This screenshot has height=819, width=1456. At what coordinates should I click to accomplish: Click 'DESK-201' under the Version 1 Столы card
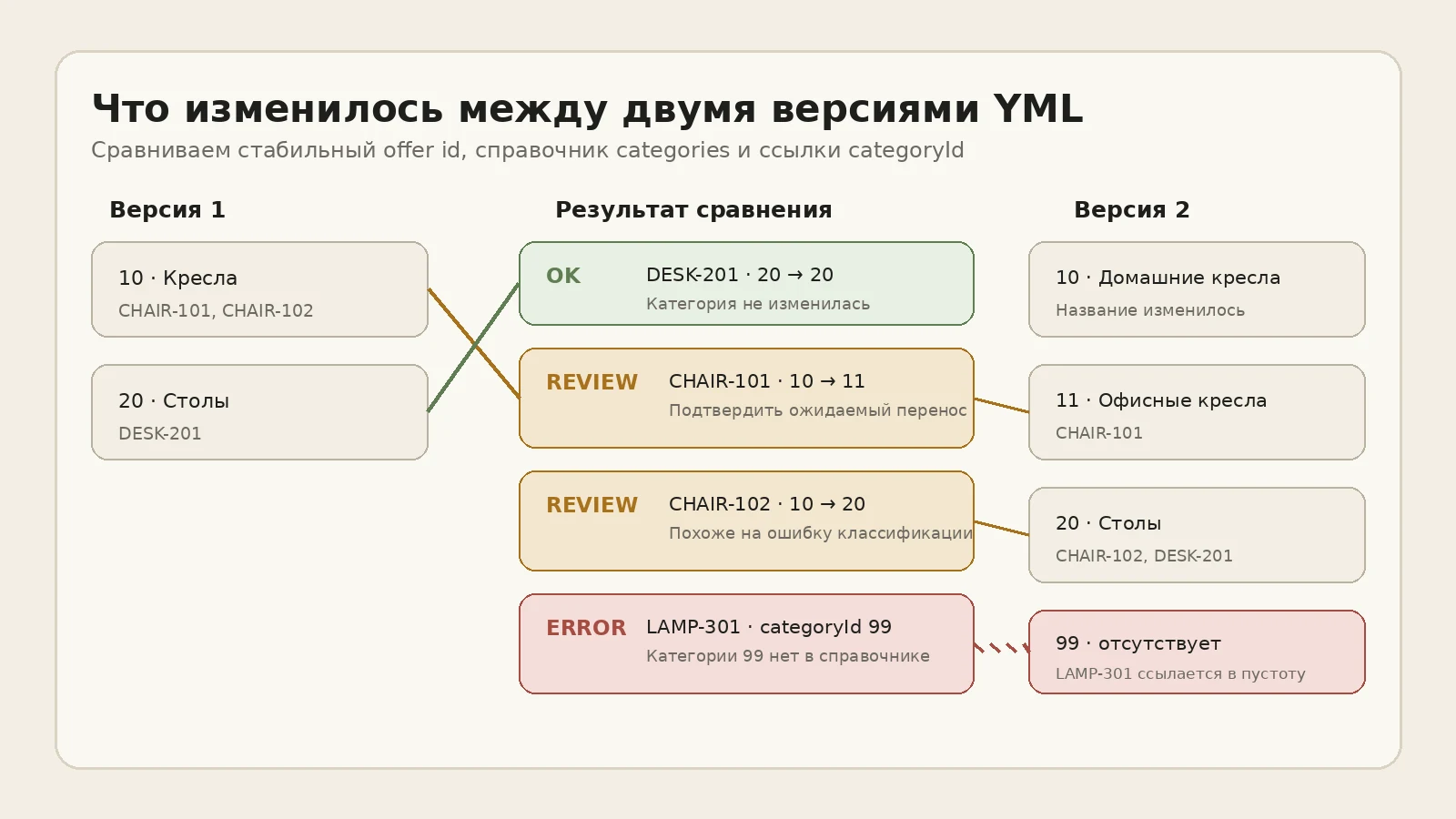click(x=160, y=433)
